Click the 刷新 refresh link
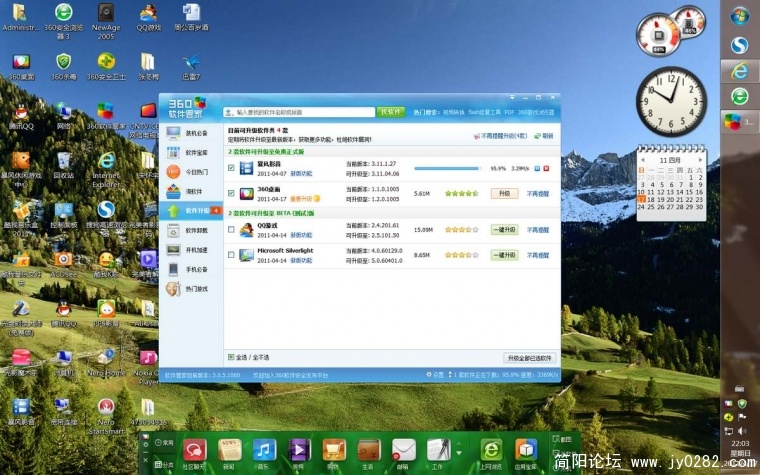Image resolution: width=760 pixels, height=475 pixels. (544, 136)
